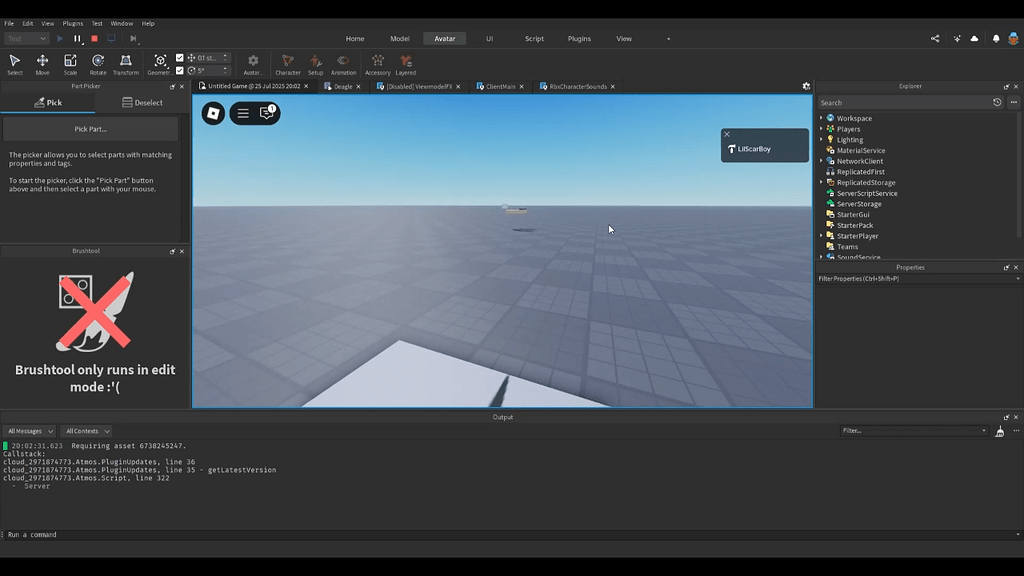This screenshot has height=576, width=1024.
Task: Select LilScarBoy in the player list
Action: [x=754, y=149]
